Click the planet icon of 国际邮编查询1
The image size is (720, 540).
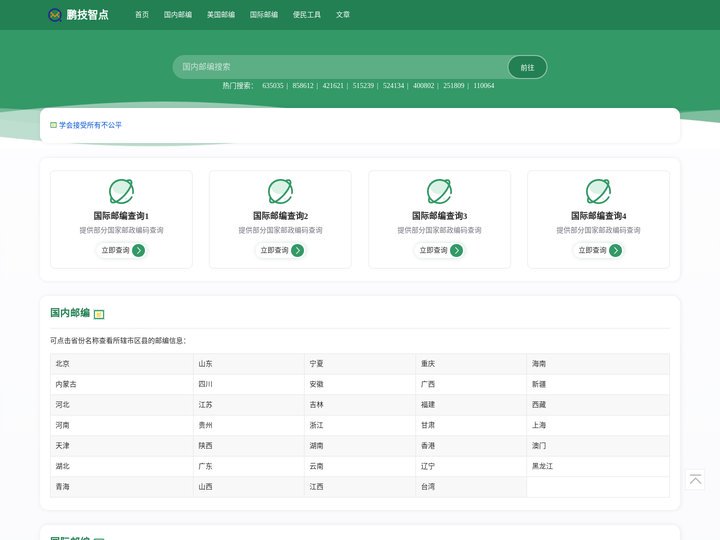pyautogui.click(x=121, y=191)
